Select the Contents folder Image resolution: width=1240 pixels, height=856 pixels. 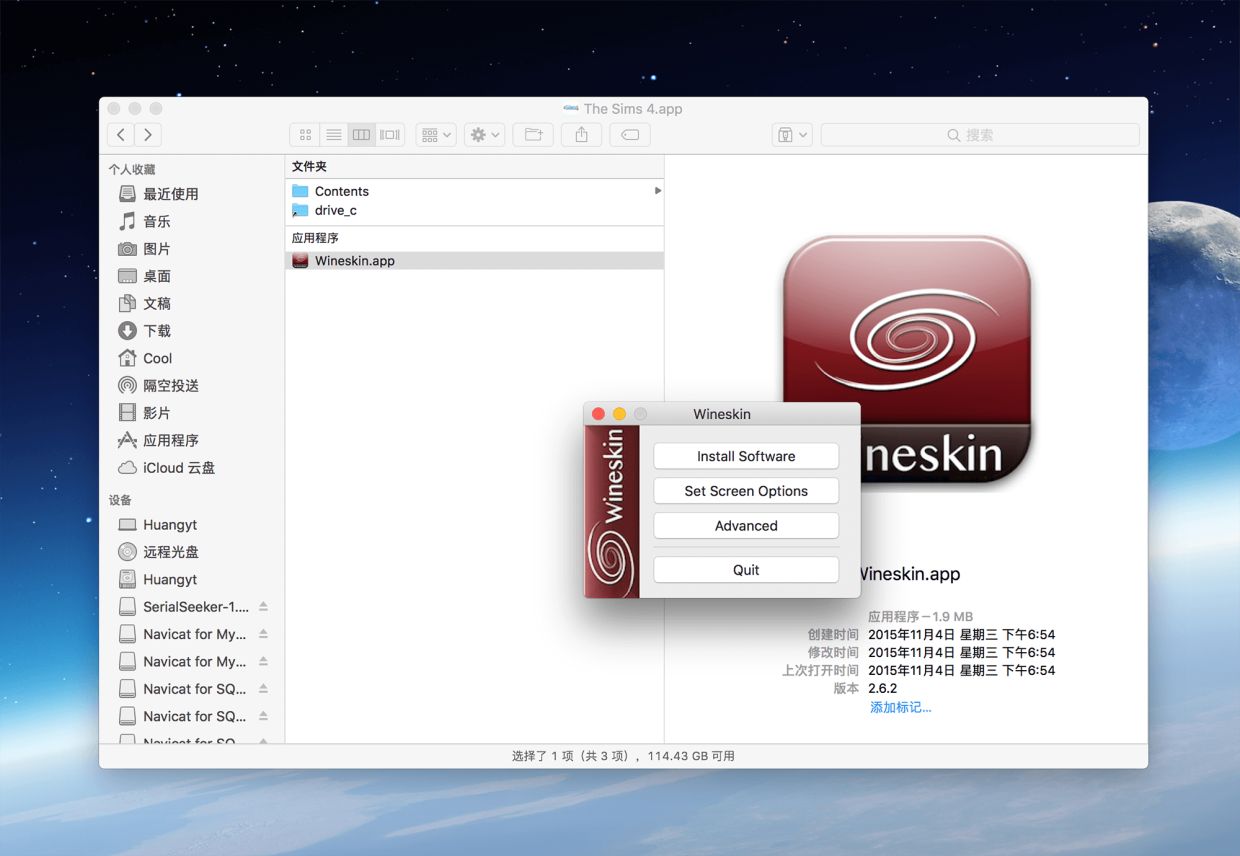tap(342, 191)
